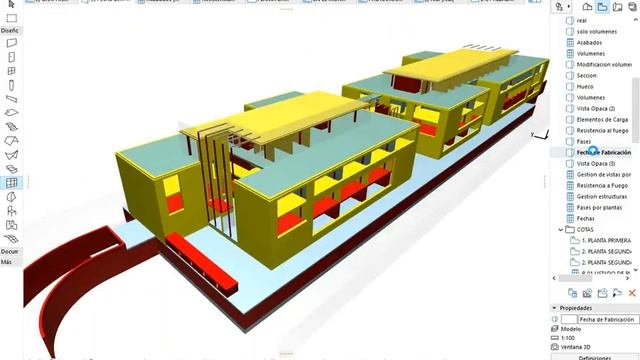Select the Mesh tool
640x360 pixels.
11,239
